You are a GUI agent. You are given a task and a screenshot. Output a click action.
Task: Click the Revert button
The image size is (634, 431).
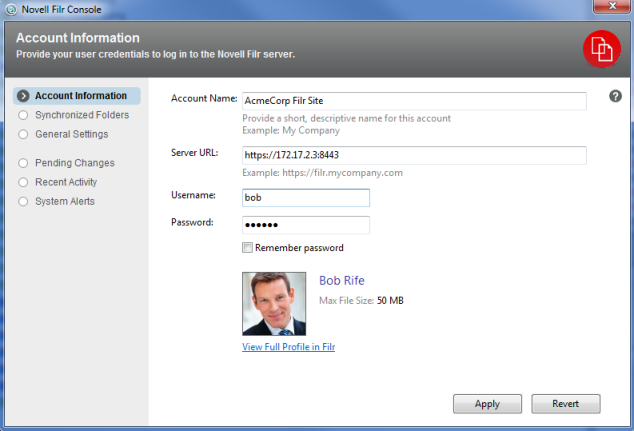coord(565,404)
